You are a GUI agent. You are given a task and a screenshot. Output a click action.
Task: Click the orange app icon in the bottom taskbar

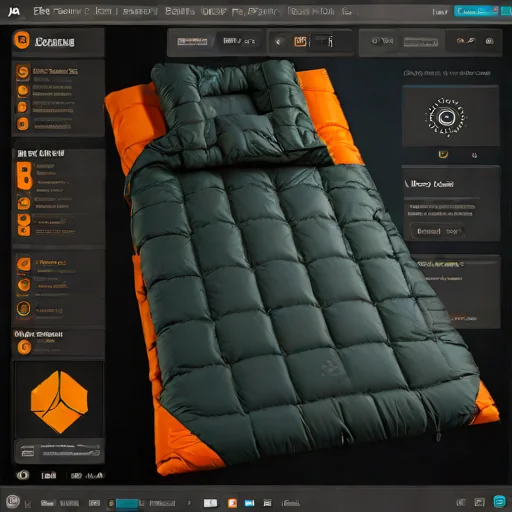[232, 503]
